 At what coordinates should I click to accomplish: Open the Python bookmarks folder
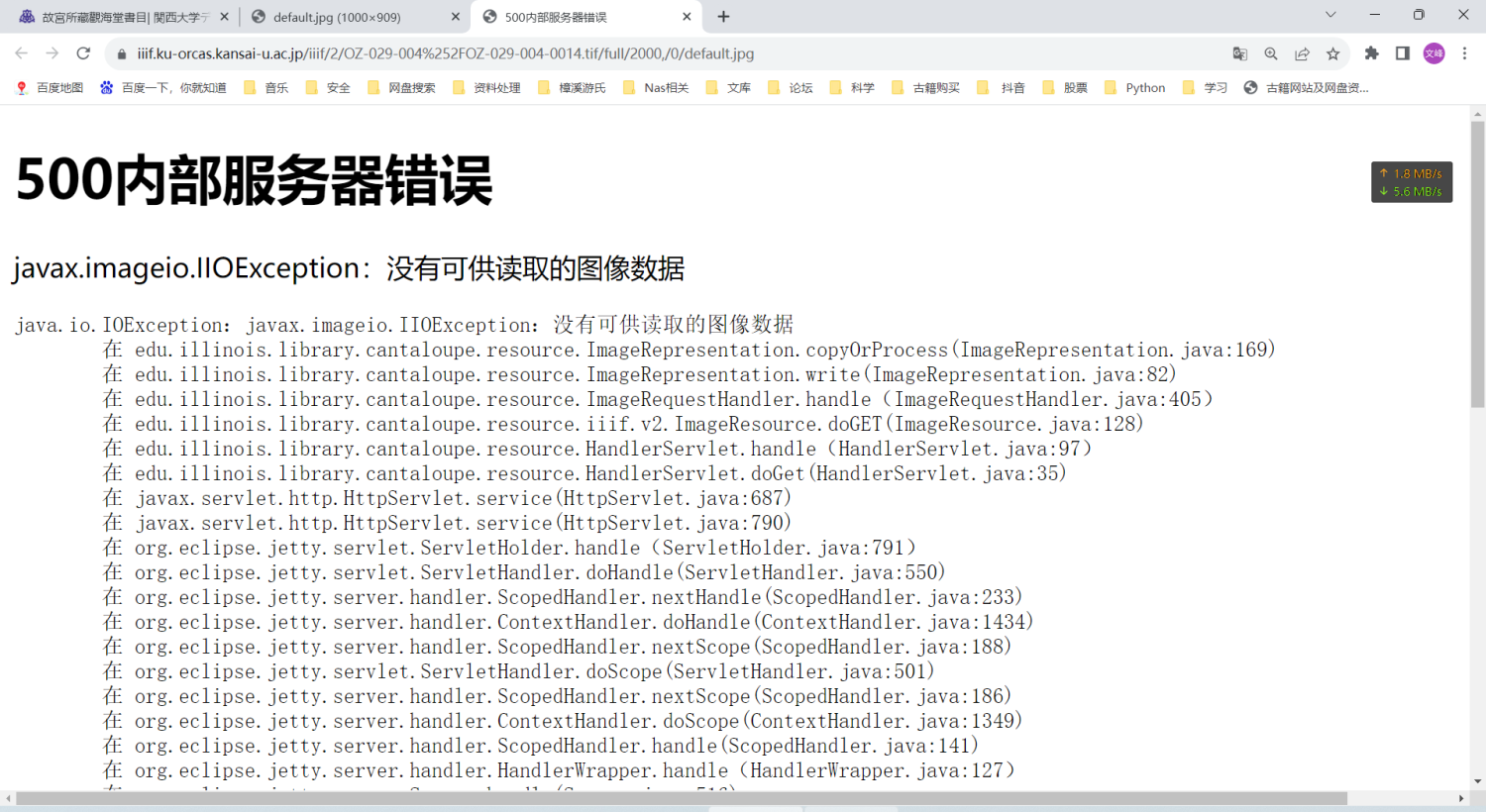point(1134,88)
